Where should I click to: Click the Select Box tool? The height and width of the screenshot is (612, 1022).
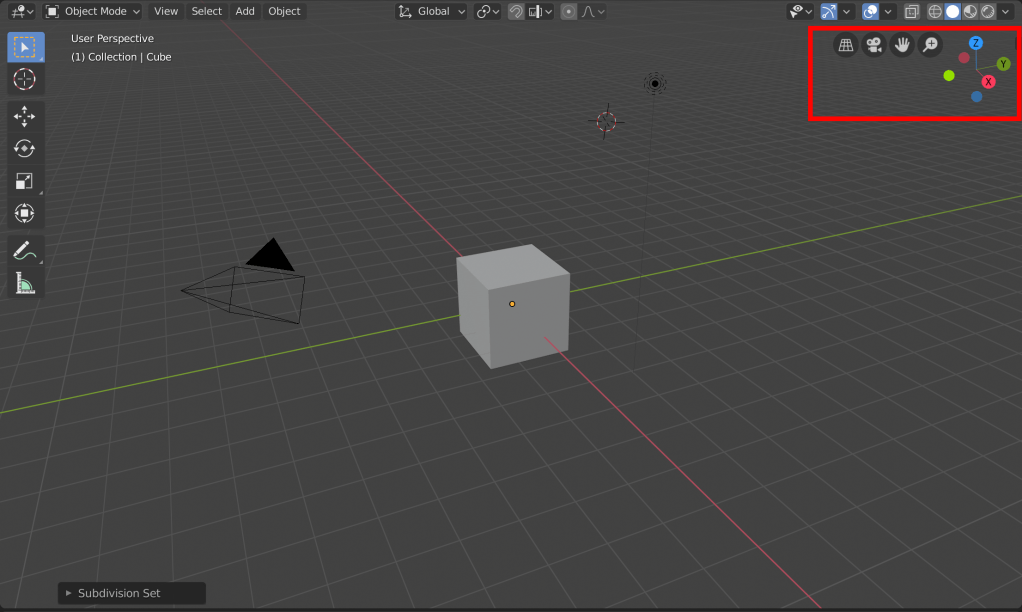coord(24,46)
